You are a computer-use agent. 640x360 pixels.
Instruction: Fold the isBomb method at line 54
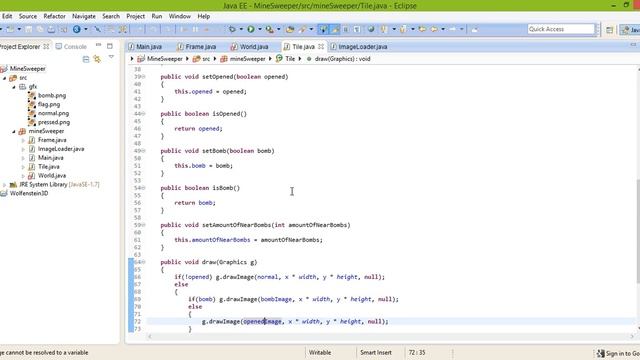[143, 188]
